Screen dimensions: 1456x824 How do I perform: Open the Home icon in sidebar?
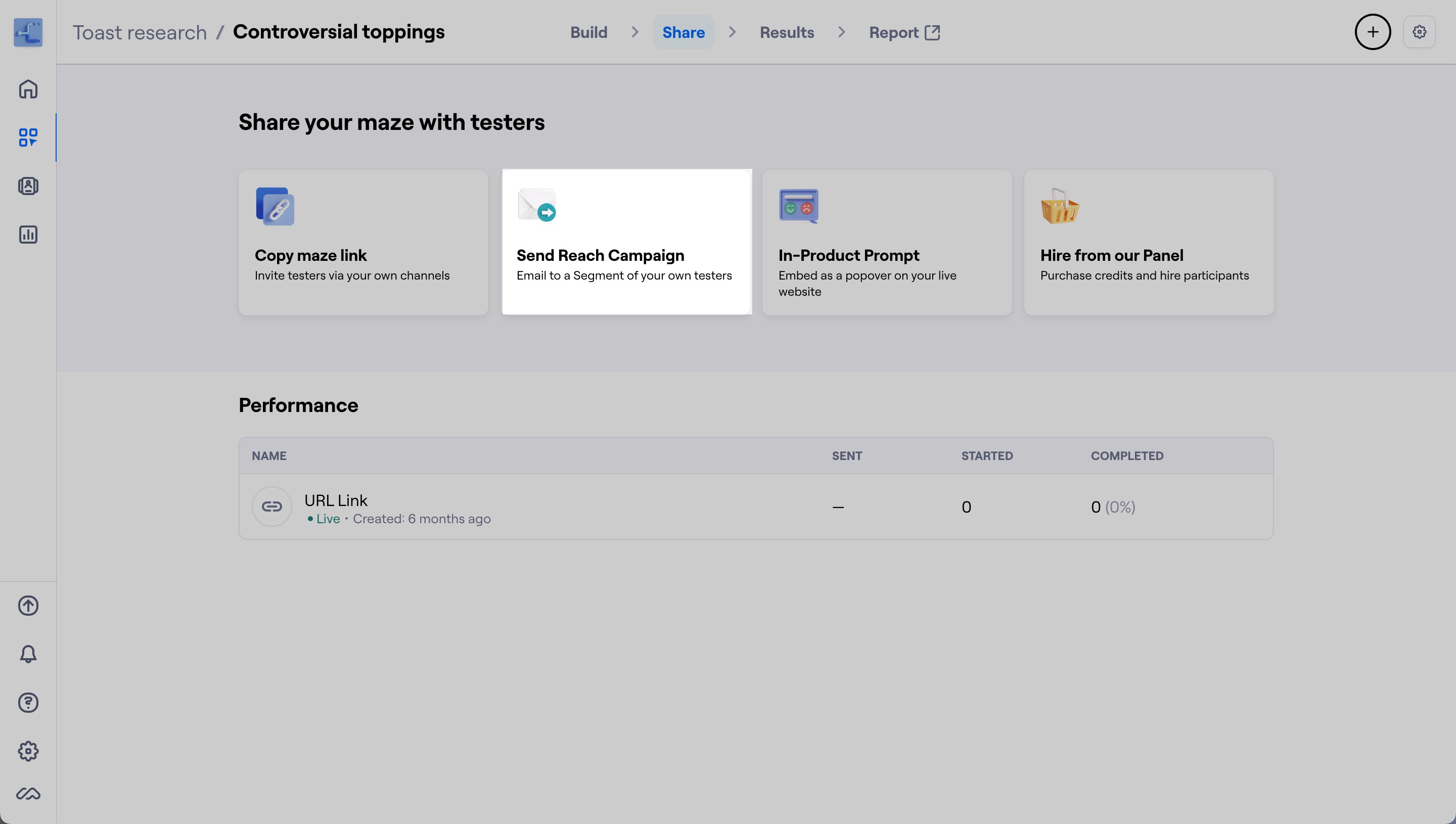click(x=28, y=89)
